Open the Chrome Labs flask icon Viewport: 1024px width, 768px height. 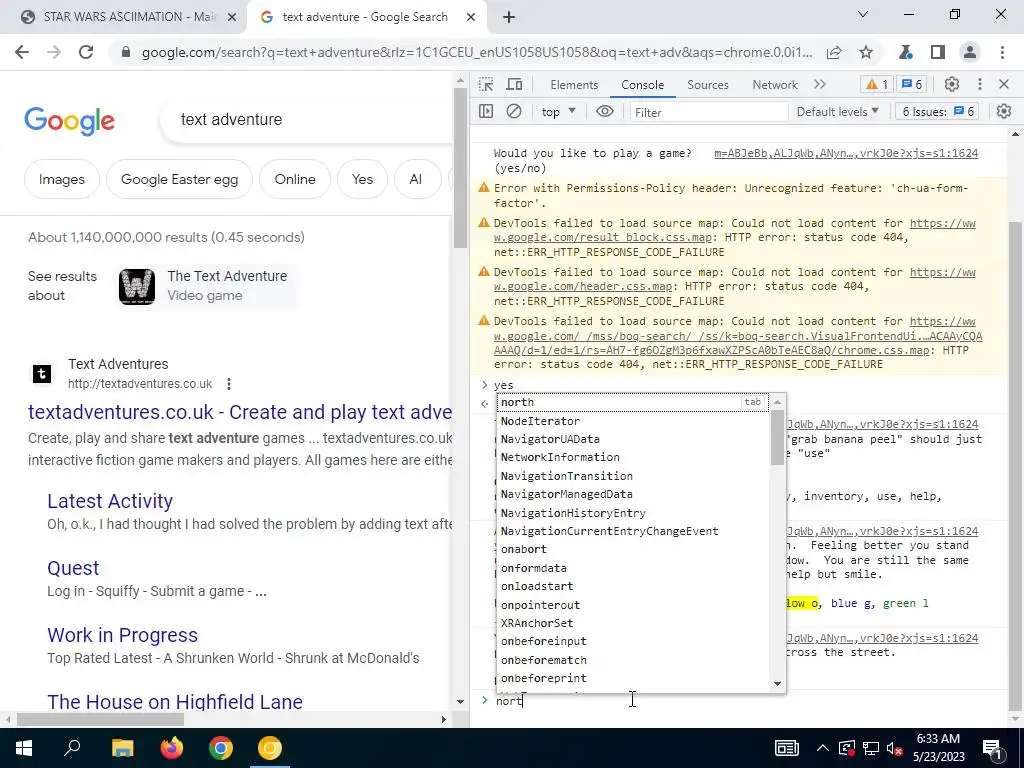pos(906,53)
